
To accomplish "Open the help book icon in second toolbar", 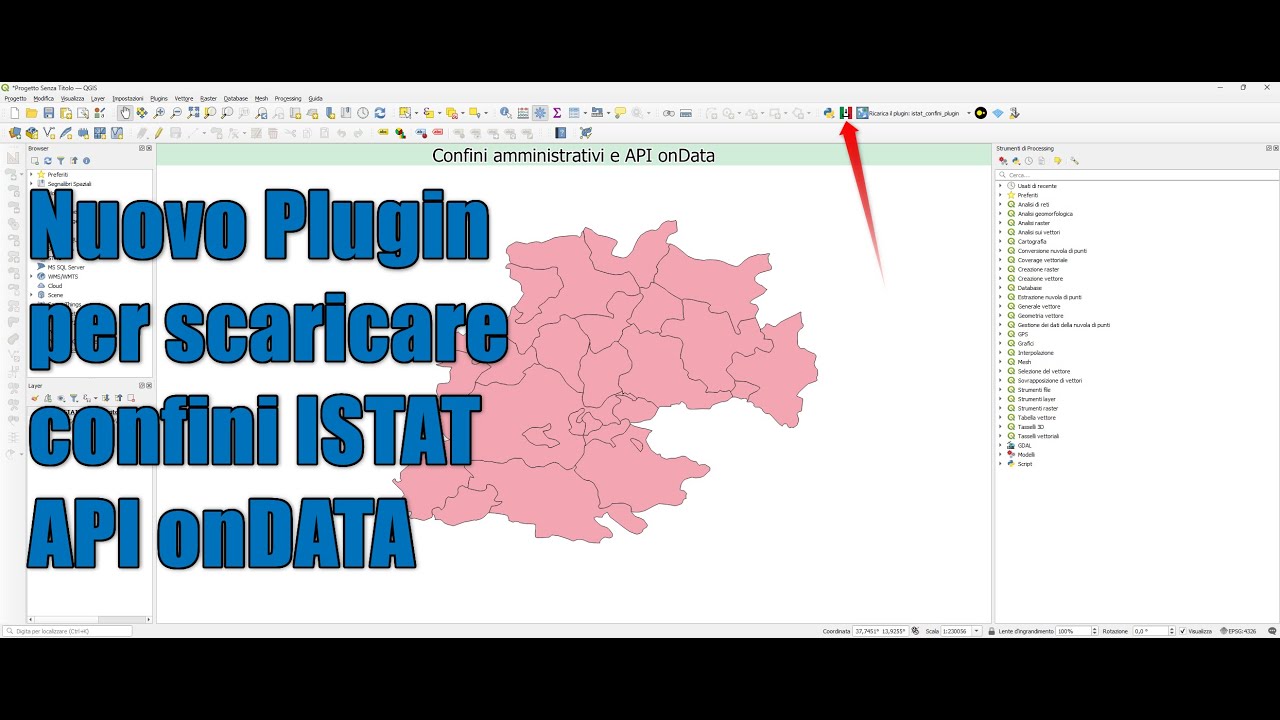I will click(x=561, y=133).
